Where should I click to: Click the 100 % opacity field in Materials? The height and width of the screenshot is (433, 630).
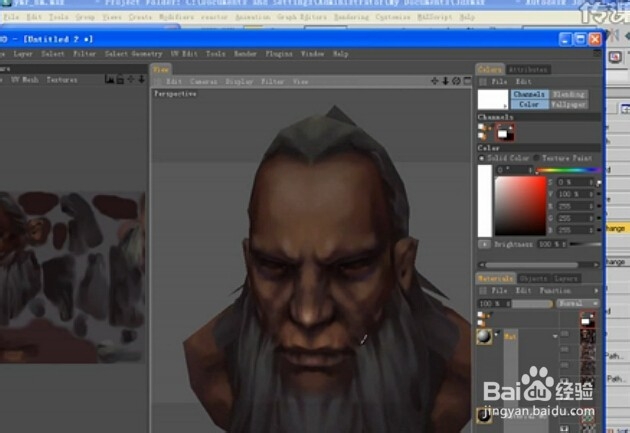click(x=494, y=304)
